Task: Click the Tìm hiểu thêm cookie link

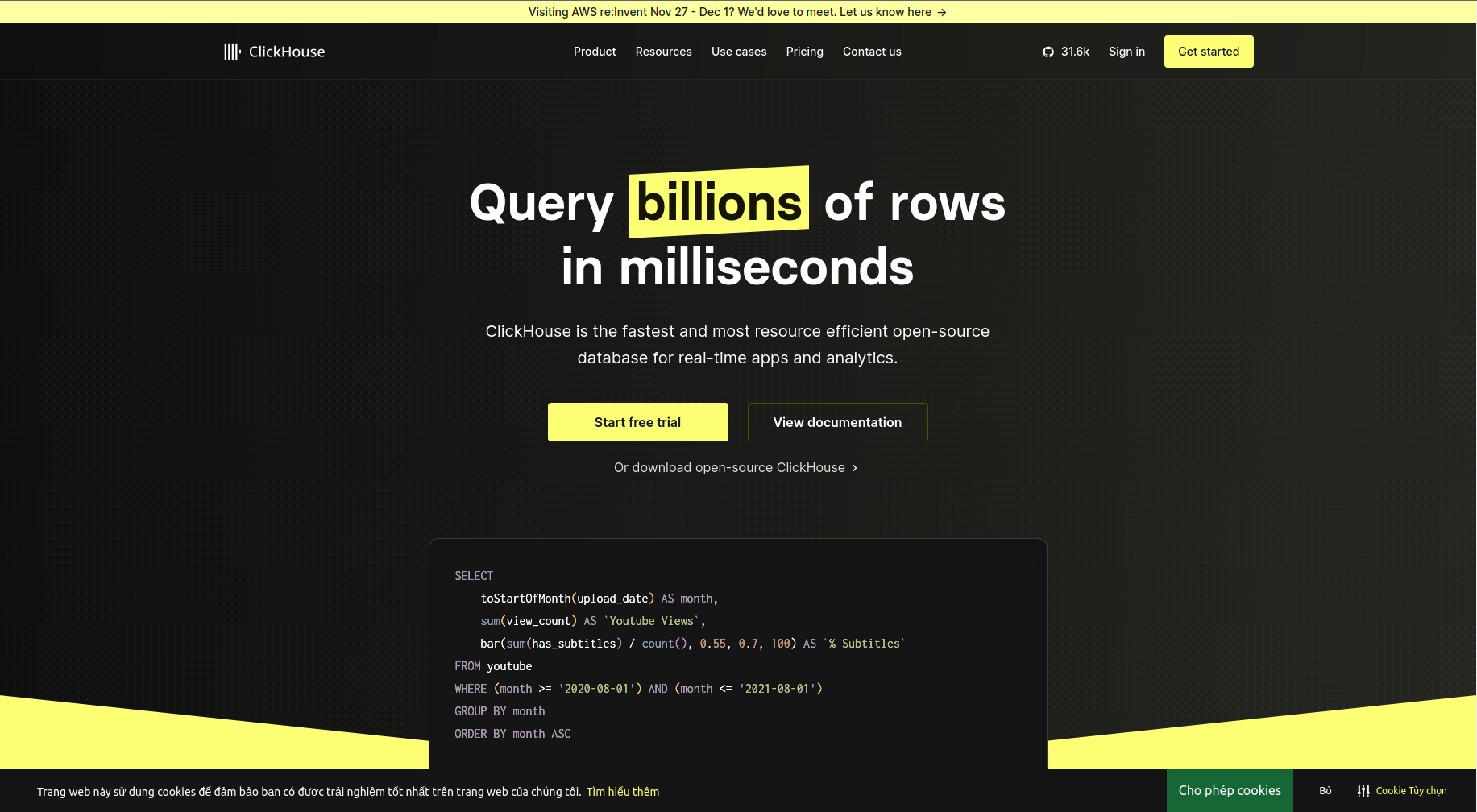Action: (x=623, y=792)
